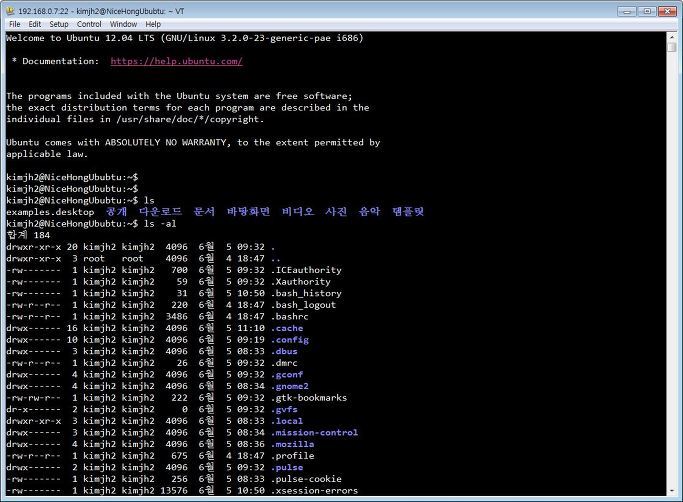Click the .bashrc file entry

pos(289,317)
